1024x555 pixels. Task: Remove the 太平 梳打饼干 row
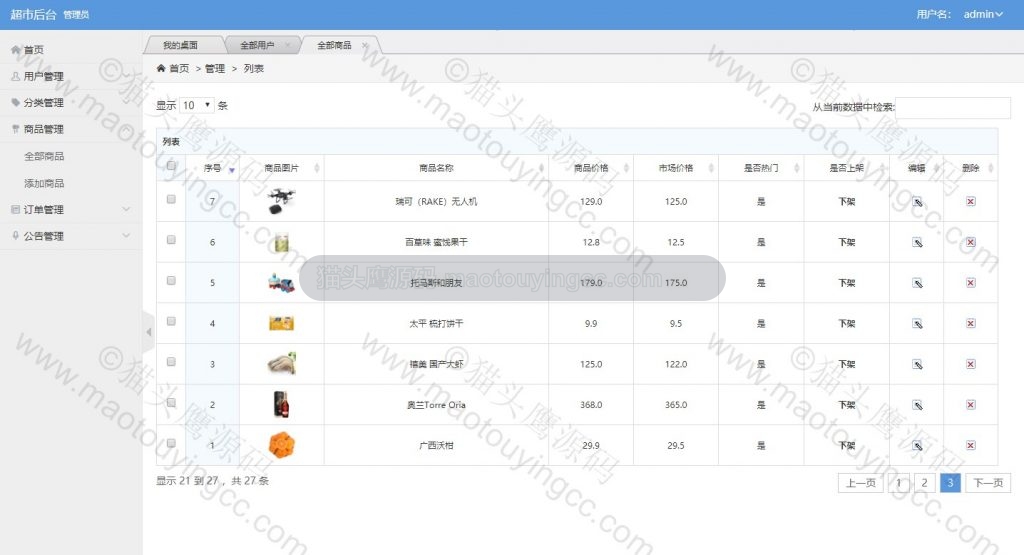point(970,323)
